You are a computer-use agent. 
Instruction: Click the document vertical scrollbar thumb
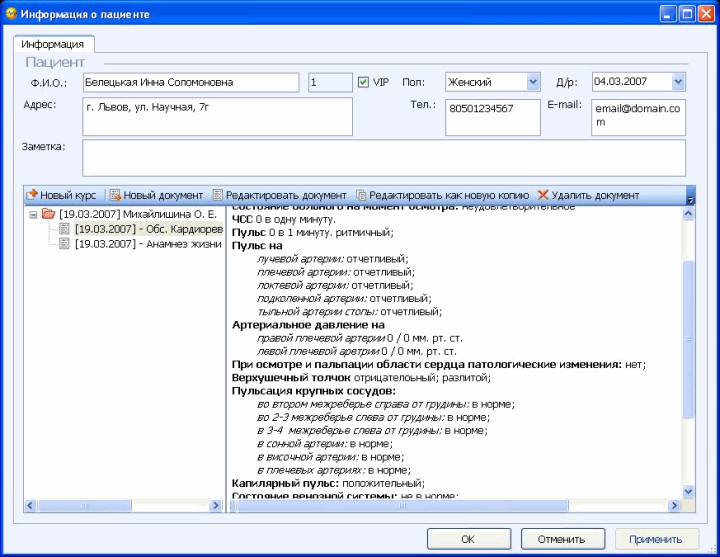pos(688,340)
